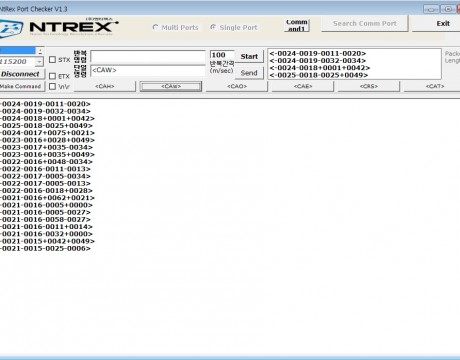460x360 pixels.
Task: Open the 115200 baud rate dropdown
Action: [x=40, y=62]
